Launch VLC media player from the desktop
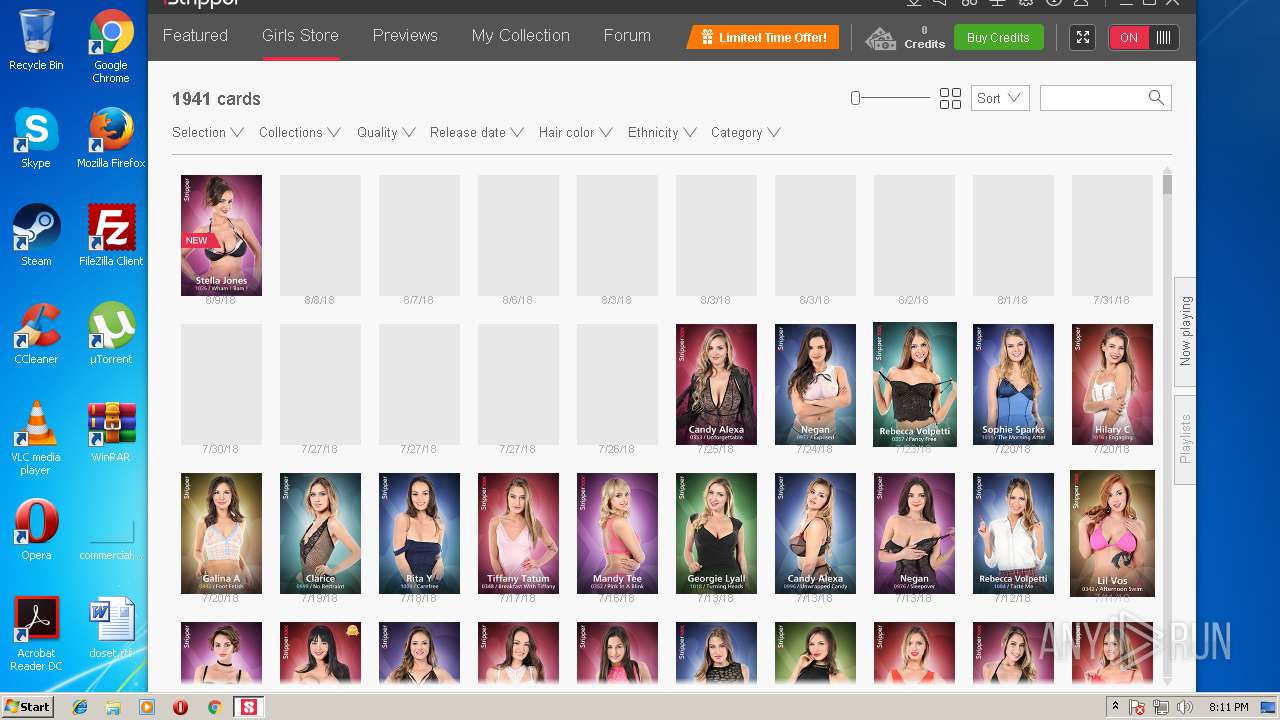1280x720 pixels. (x=36, y=438)
